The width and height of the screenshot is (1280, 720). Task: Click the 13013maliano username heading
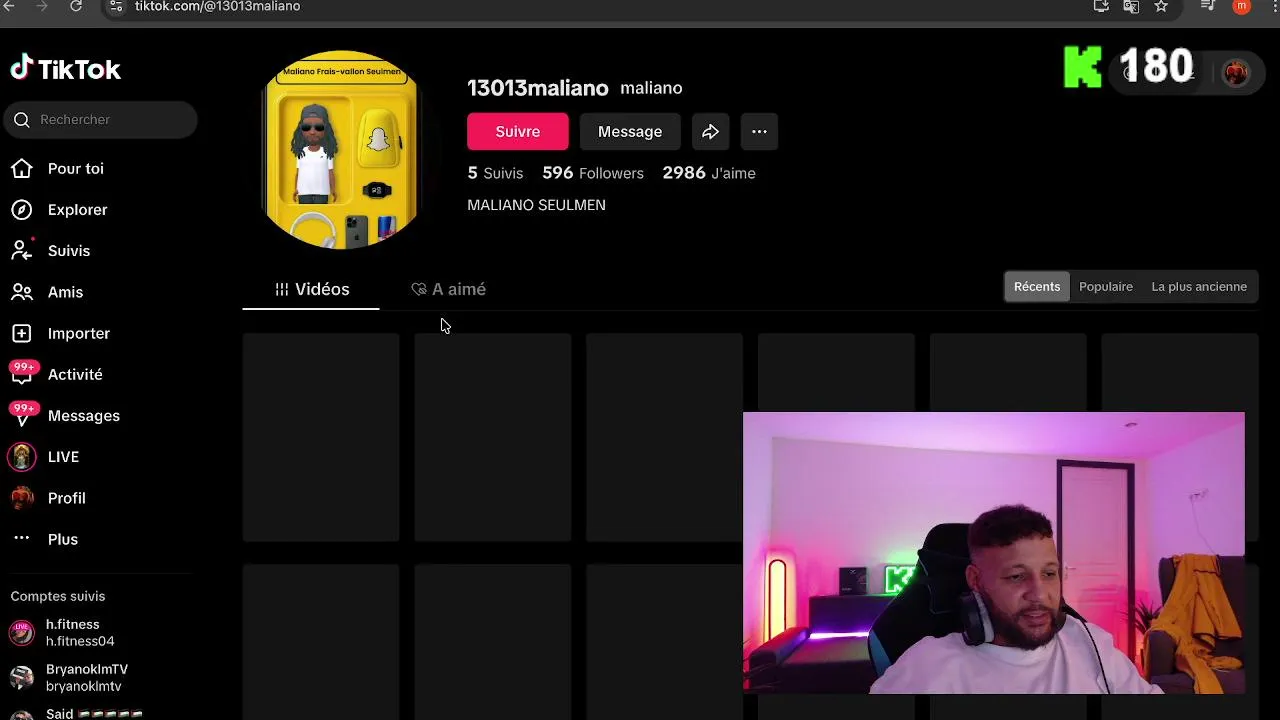(x=538, y=88)
